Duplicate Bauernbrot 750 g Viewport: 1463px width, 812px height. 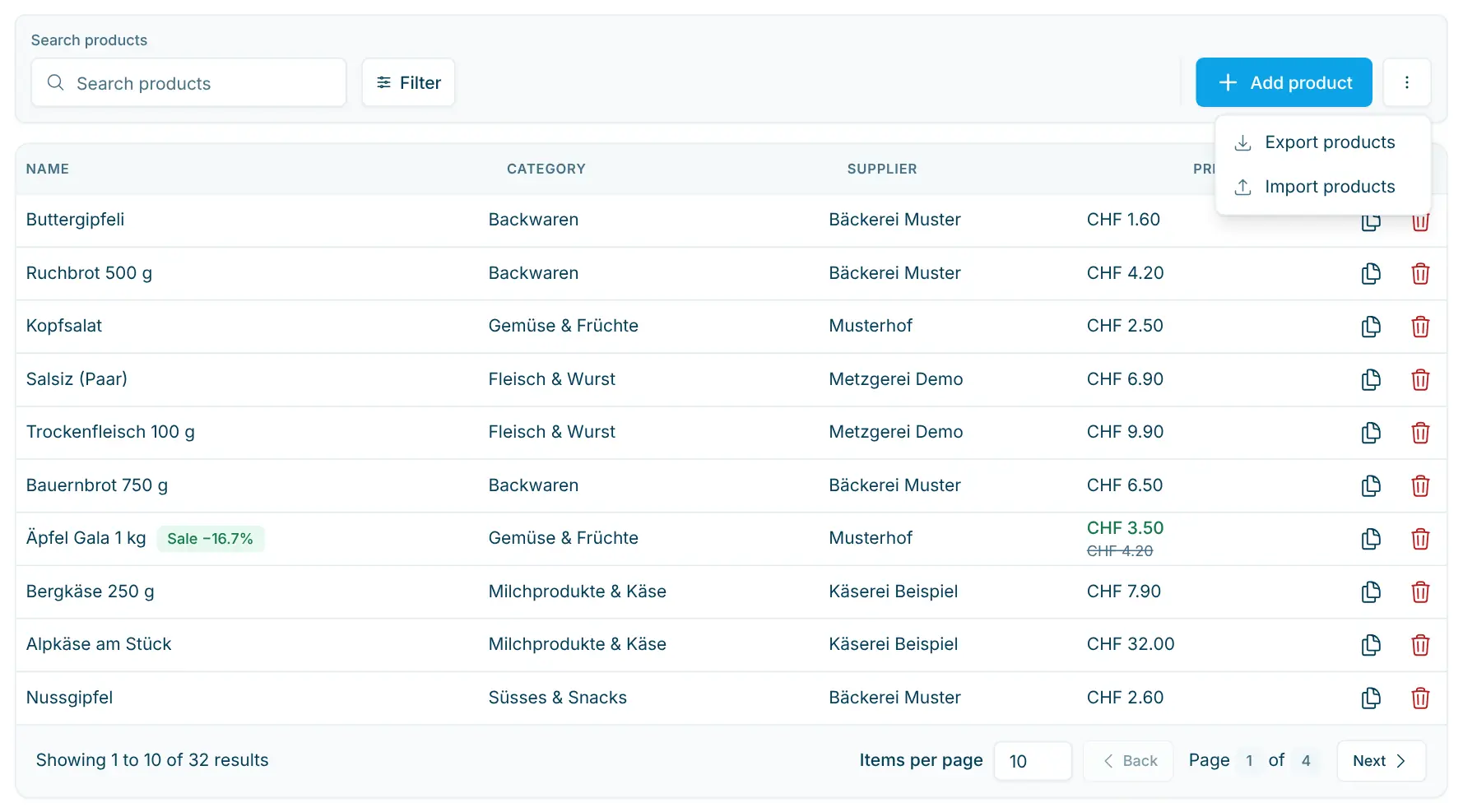point(1371,485)
